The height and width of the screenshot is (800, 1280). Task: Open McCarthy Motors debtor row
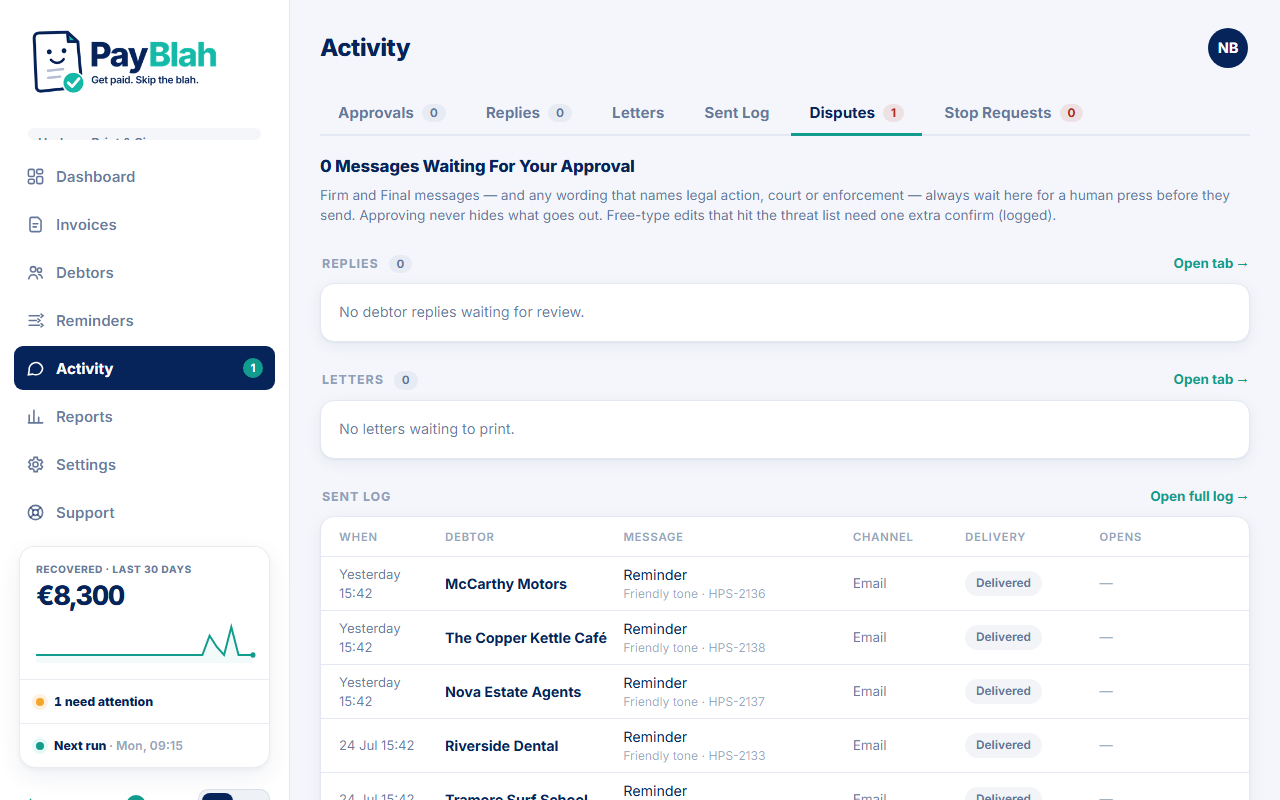(x=785, y=584)
